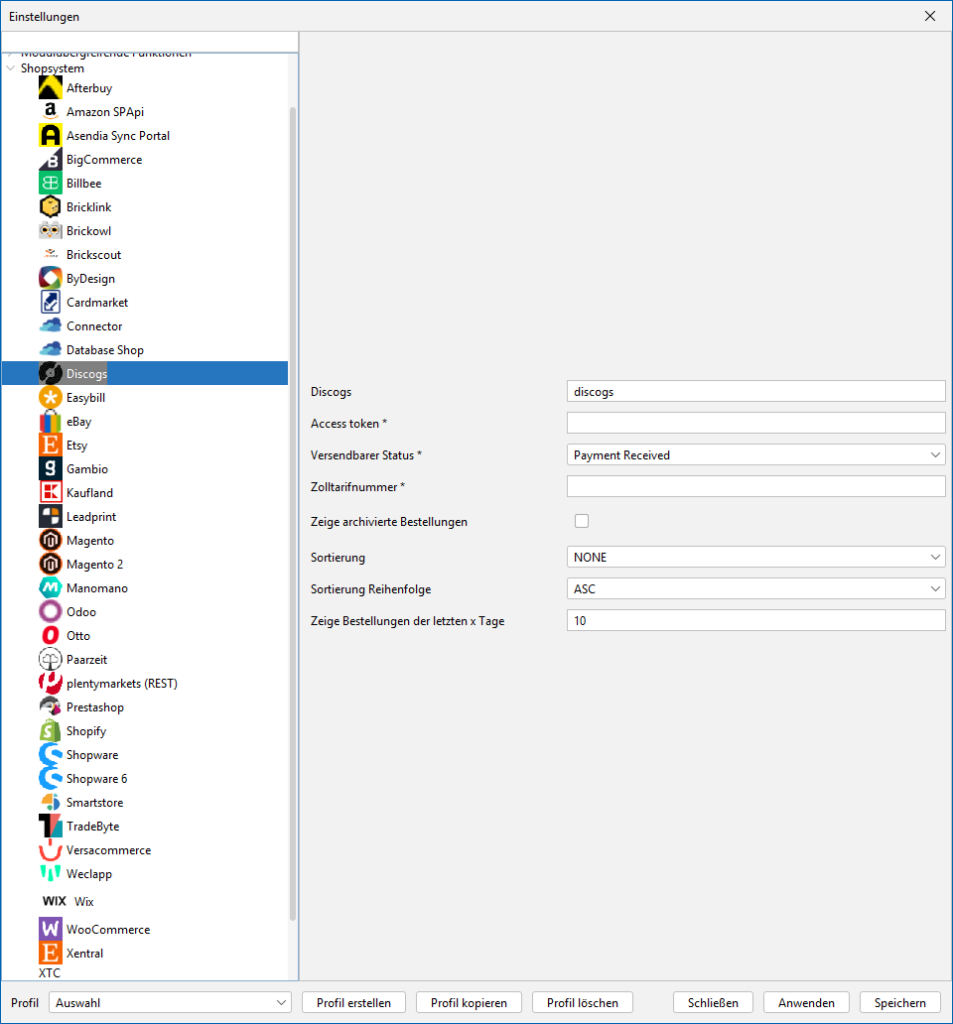This screenshot has width=953, height=1024.
Task: Click the shop list vertical scrollbar
Action: (x=293, y=500)
